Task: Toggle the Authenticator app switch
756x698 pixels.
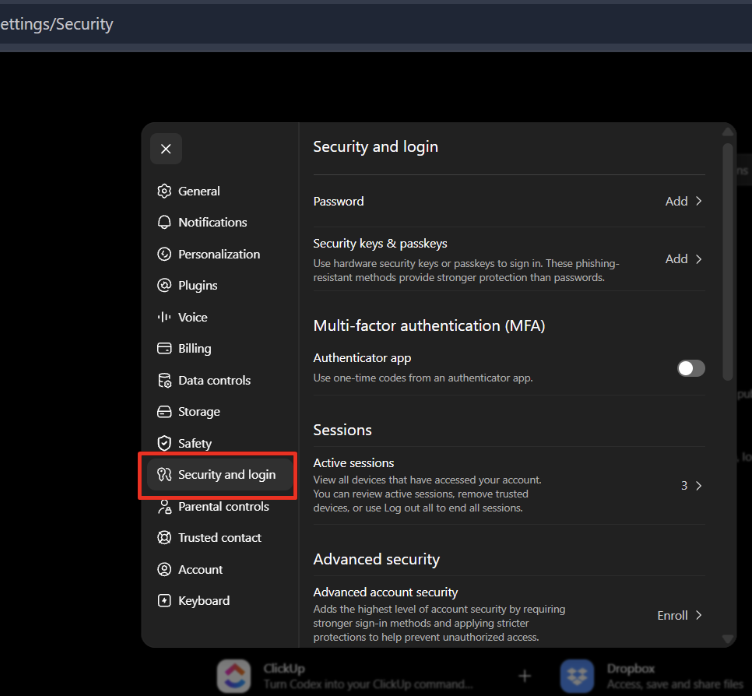Action: click(692, 370)
